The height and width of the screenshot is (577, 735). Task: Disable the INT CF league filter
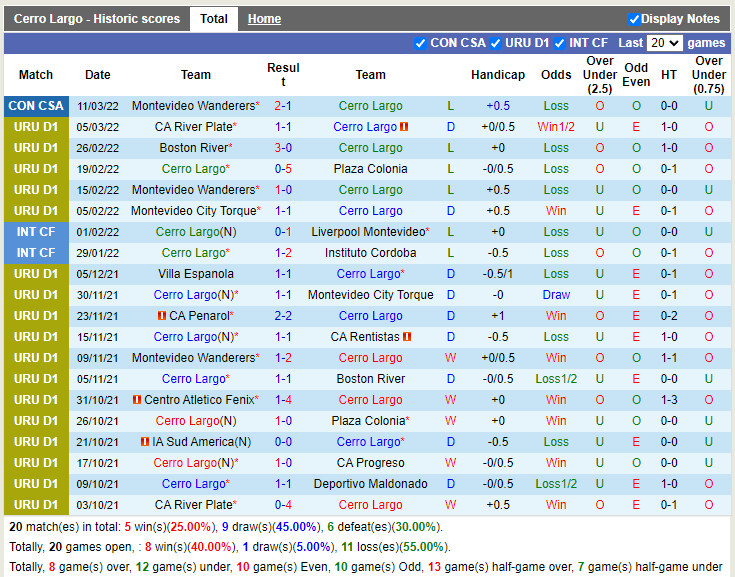(560, 43)
